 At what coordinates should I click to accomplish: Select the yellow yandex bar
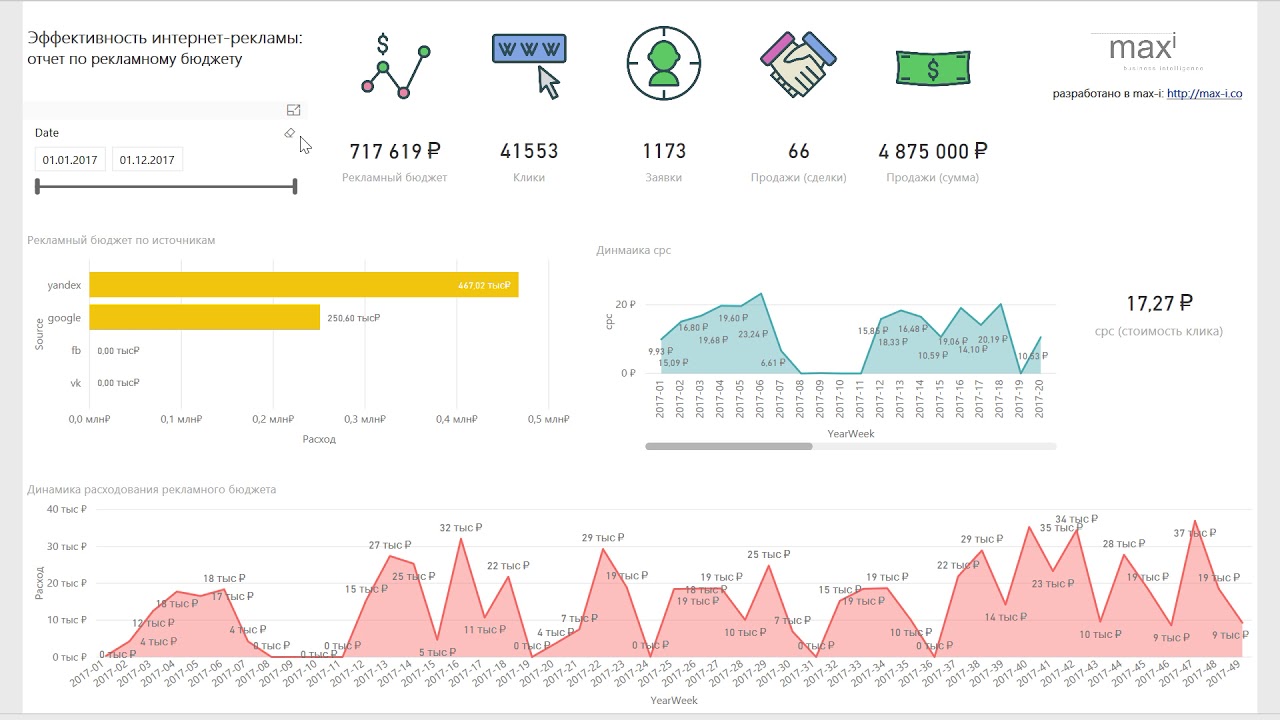point(304,285)
